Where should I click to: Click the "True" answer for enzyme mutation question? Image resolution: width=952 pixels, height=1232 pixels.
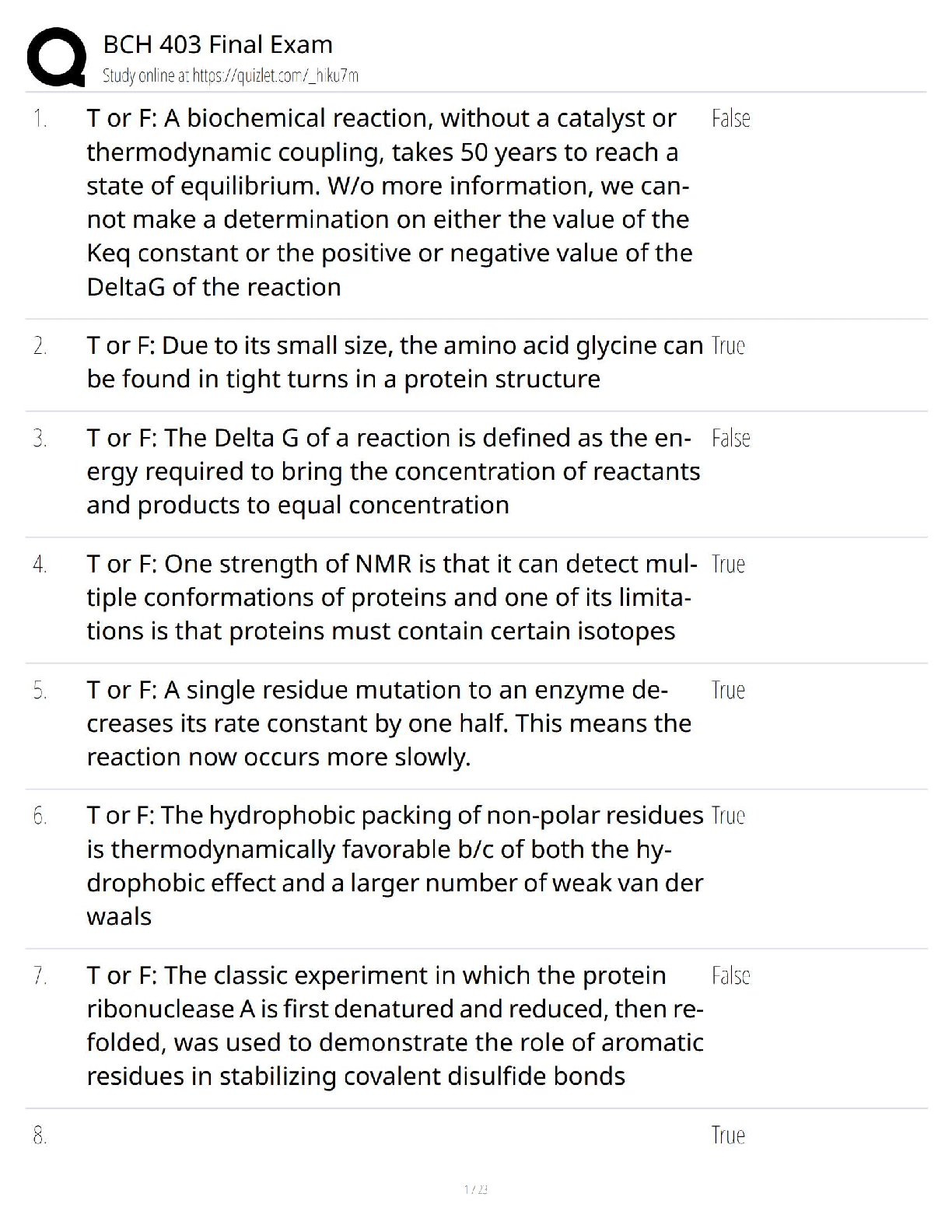pos(728,691)
